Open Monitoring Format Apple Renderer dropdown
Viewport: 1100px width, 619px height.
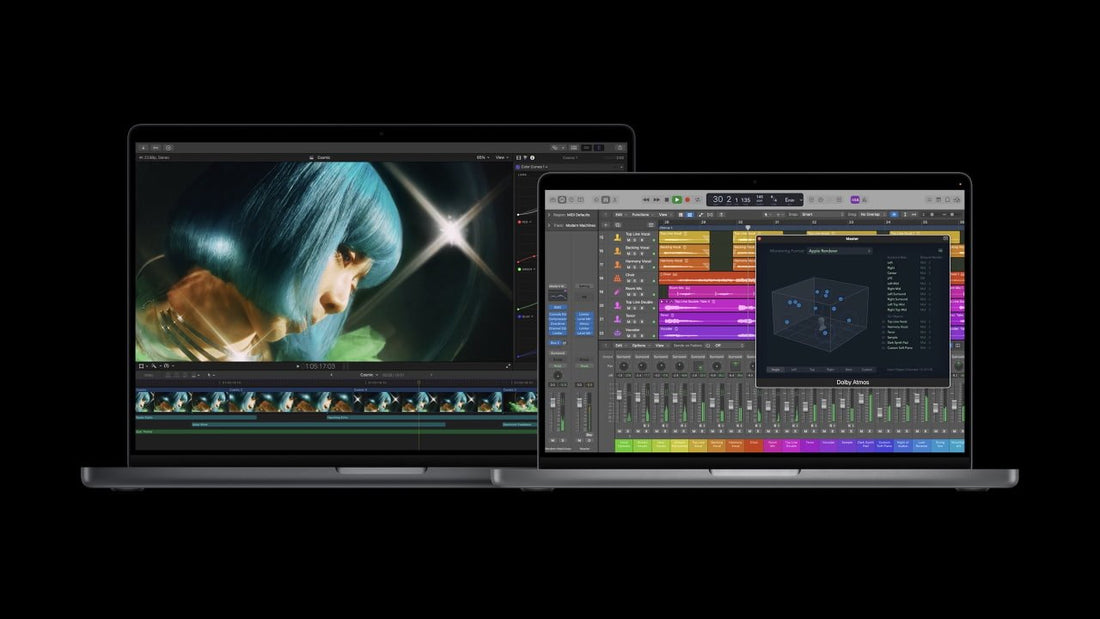tap(840, 251)
